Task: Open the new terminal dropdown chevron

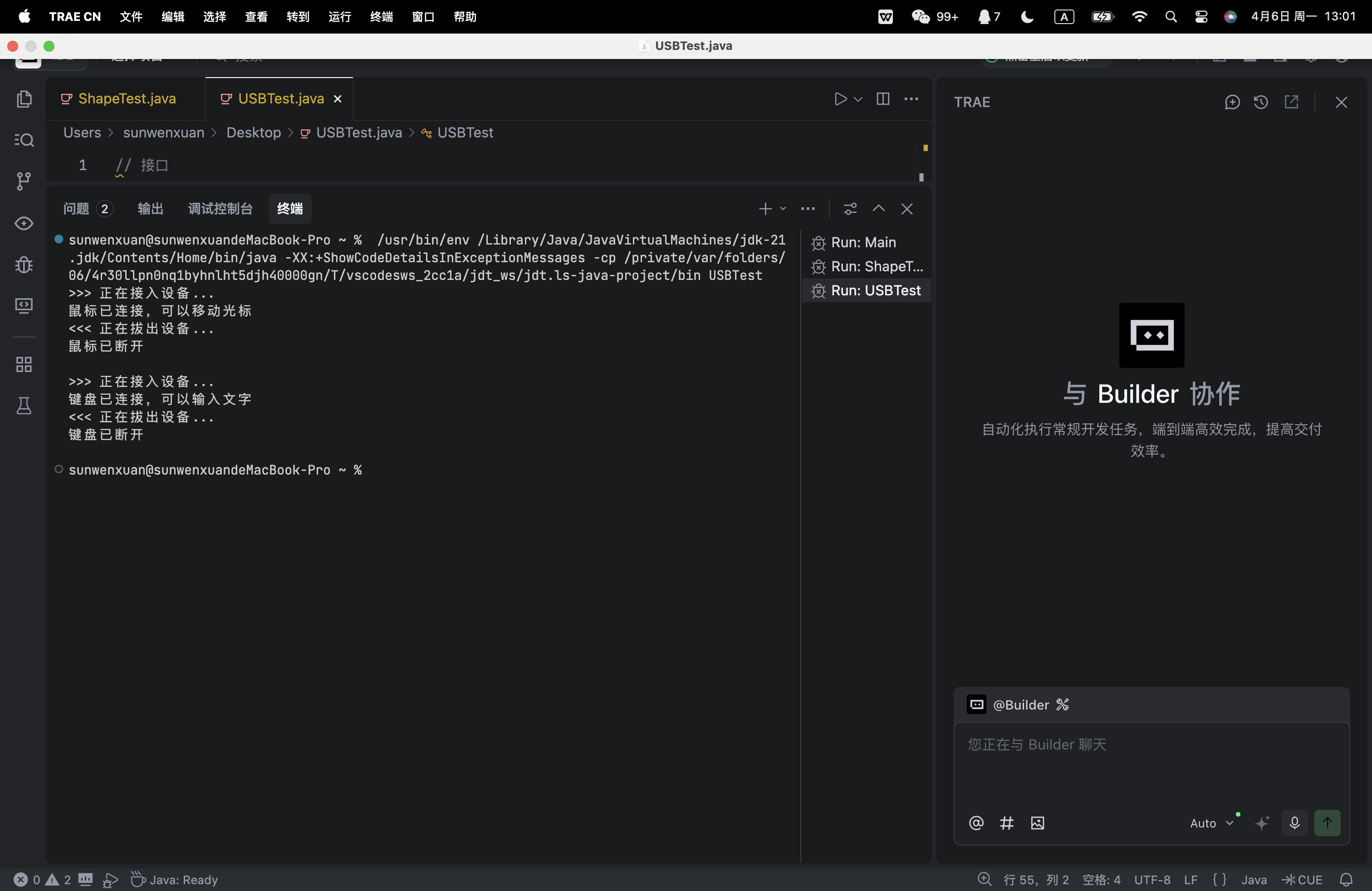Action: tap(783, 209)
